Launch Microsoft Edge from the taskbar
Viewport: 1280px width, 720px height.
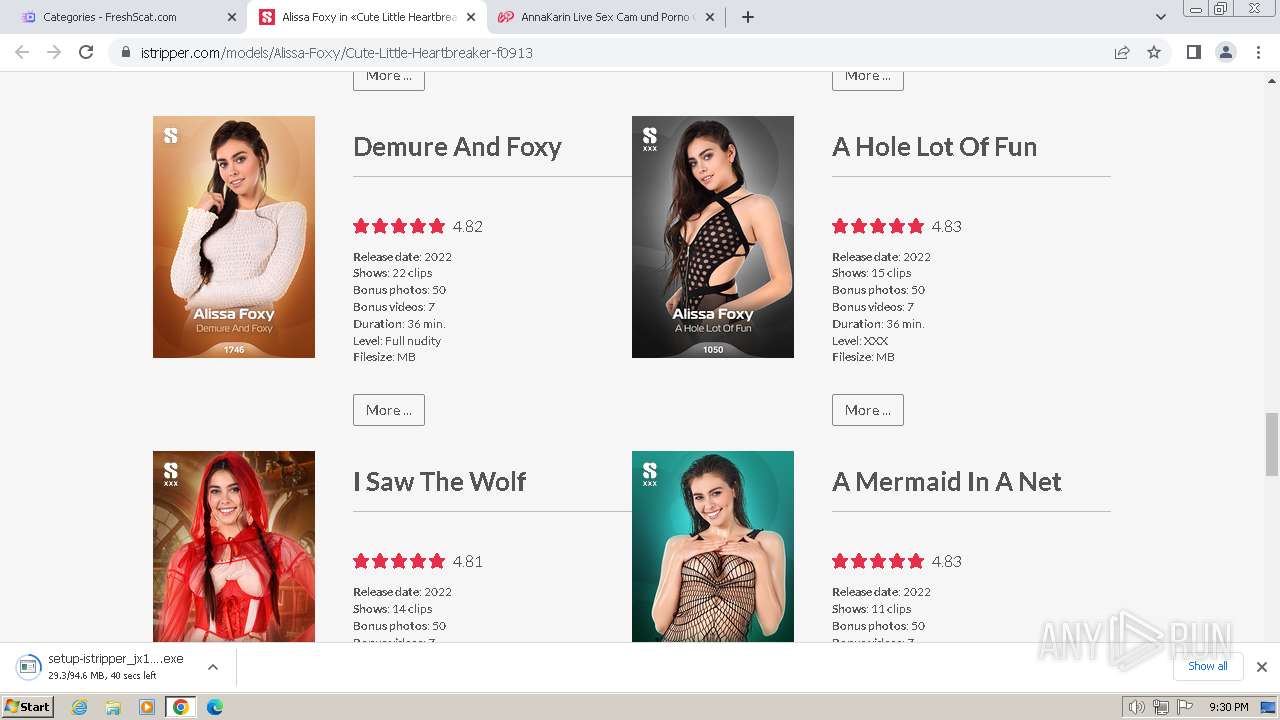pyautogui.click(x=214, y=707)
